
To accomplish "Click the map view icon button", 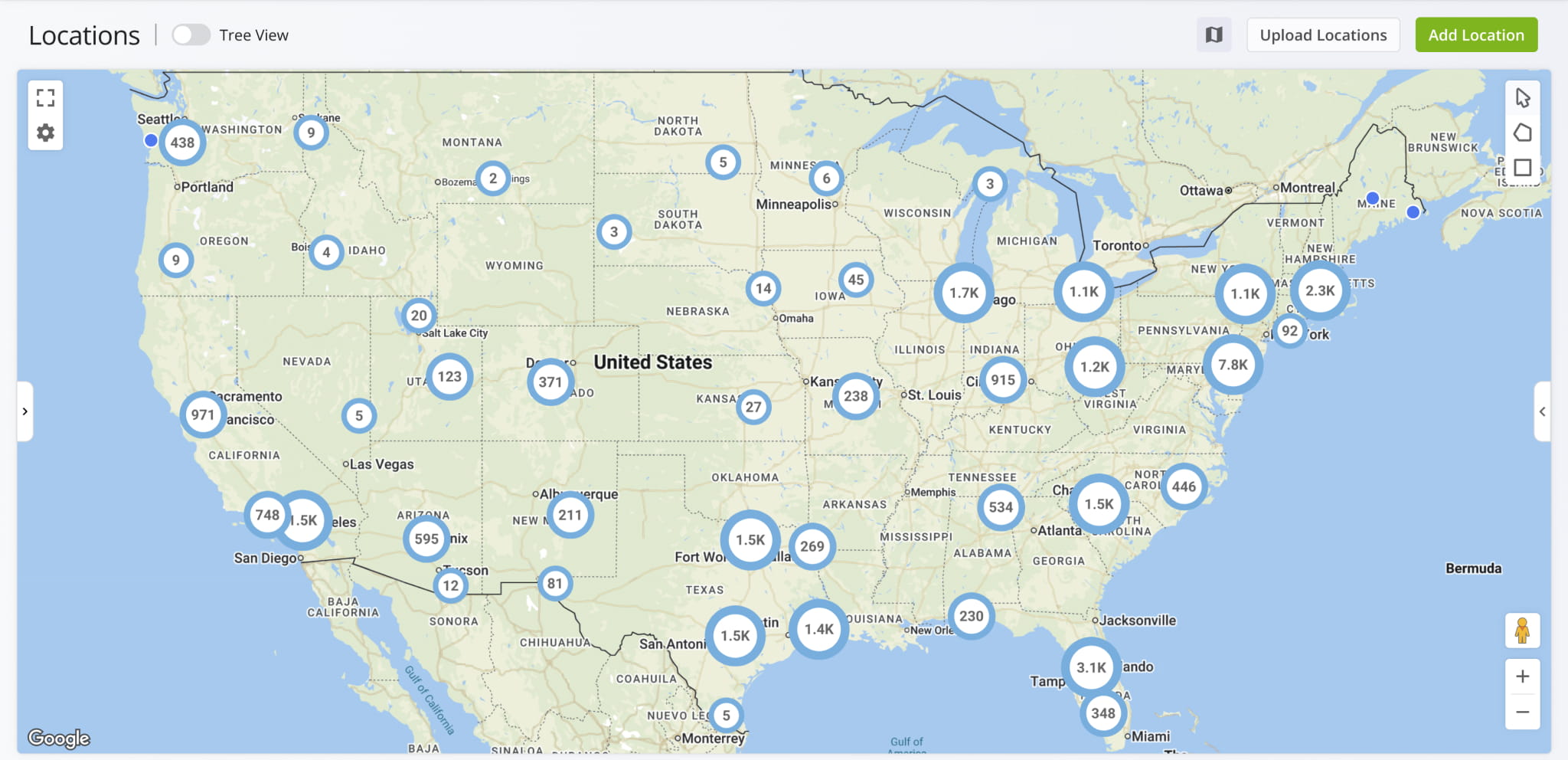I will click(1214, 35).
